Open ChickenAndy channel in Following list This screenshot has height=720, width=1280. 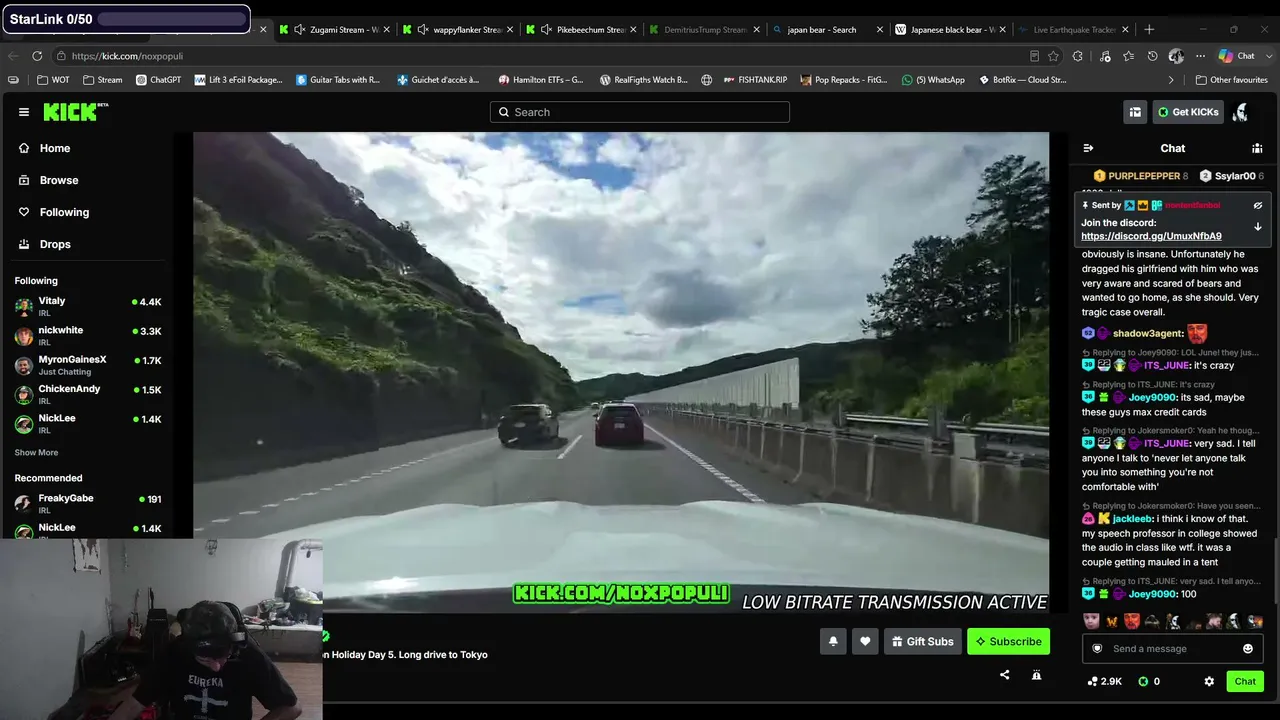coord(87,393)
